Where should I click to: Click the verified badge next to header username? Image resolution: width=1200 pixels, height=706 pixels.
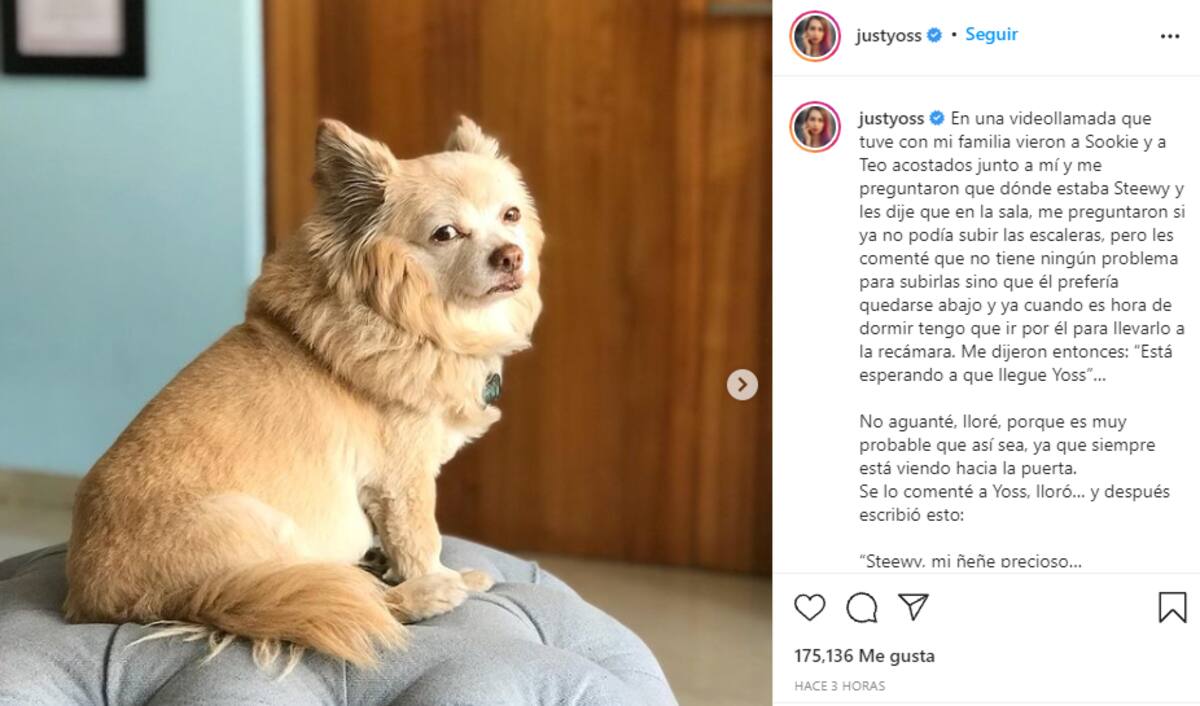tap(935, 35)
